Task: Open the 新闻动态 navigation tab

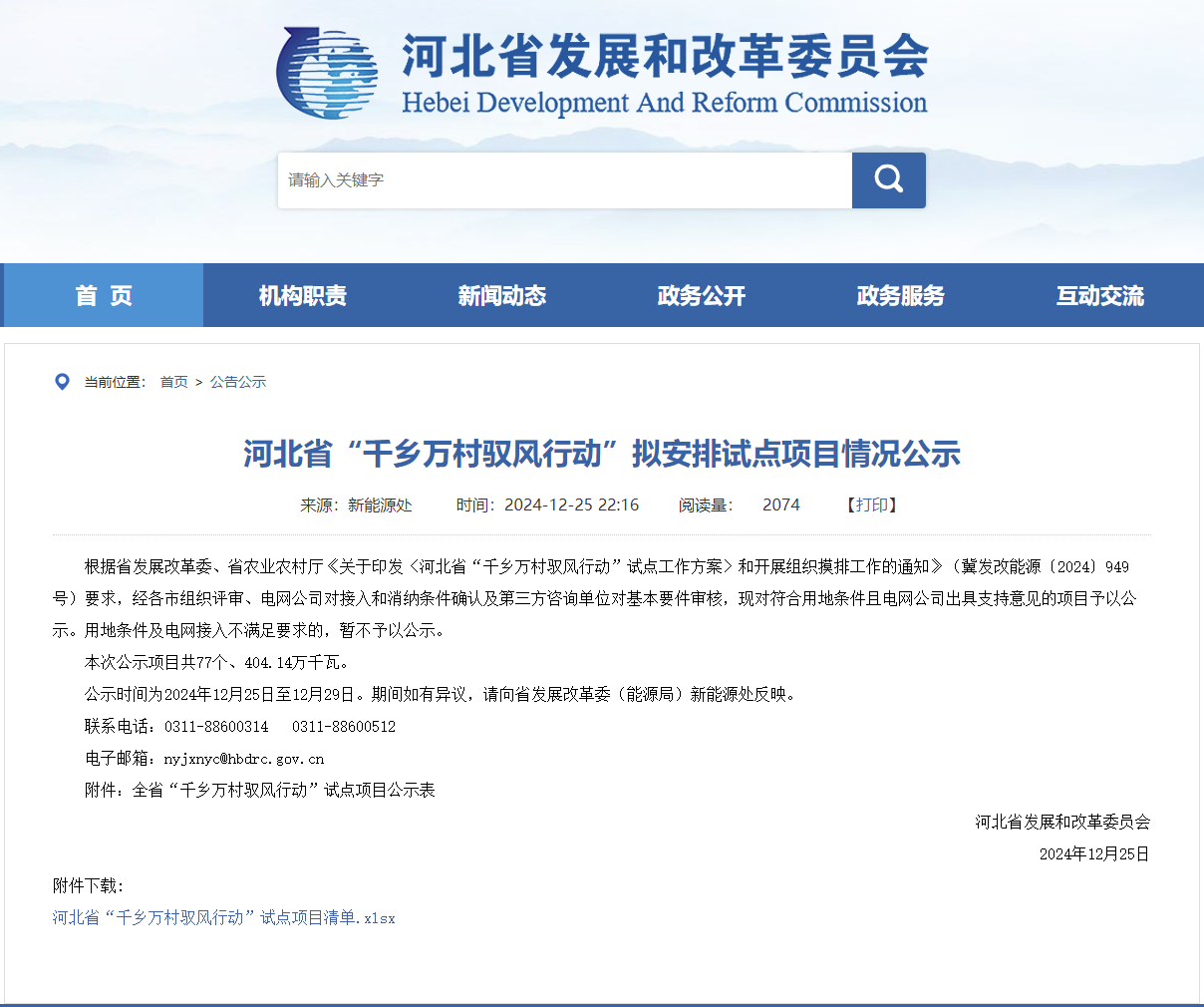Action: pos(502,295)
